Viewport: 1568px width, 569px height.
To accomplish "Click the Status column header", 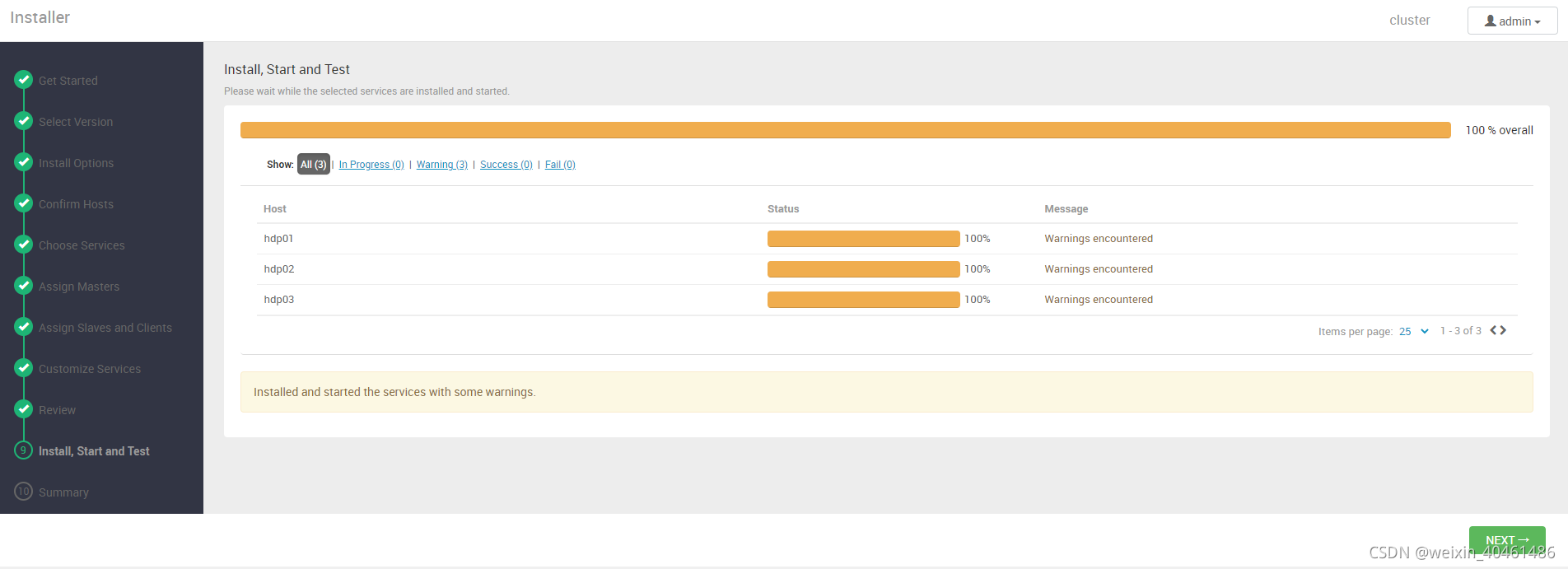I will click(x=783, y=209).
